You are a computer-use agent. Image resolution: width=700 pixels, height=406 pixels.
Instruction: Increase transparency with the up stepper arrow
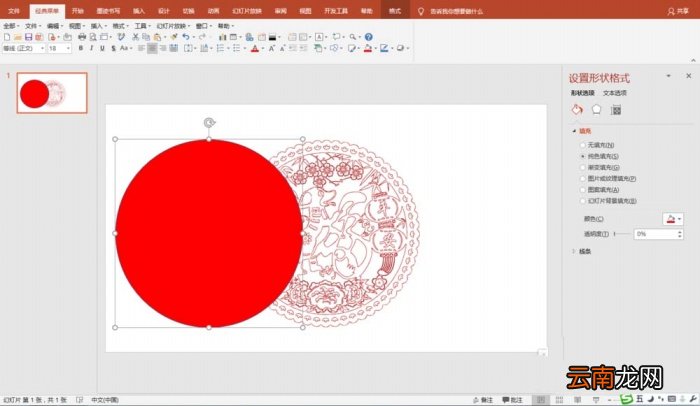(679, 231)
